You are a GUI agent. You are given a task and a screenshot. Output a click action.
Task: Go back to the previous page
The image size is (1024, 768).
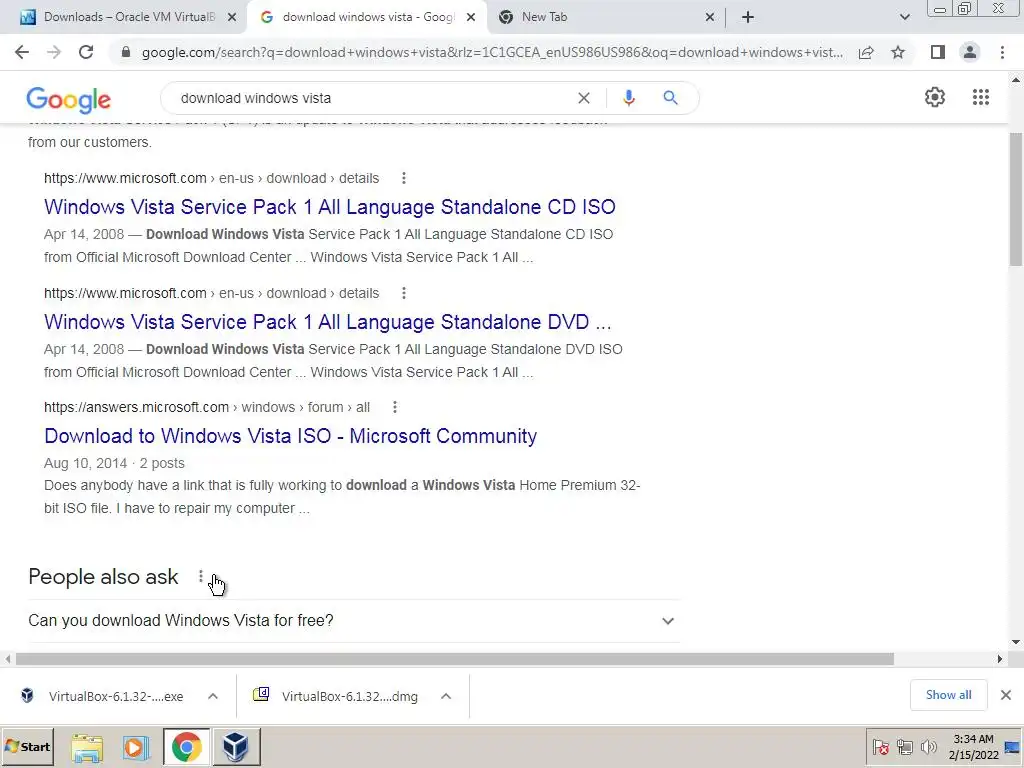coord(22,52)
